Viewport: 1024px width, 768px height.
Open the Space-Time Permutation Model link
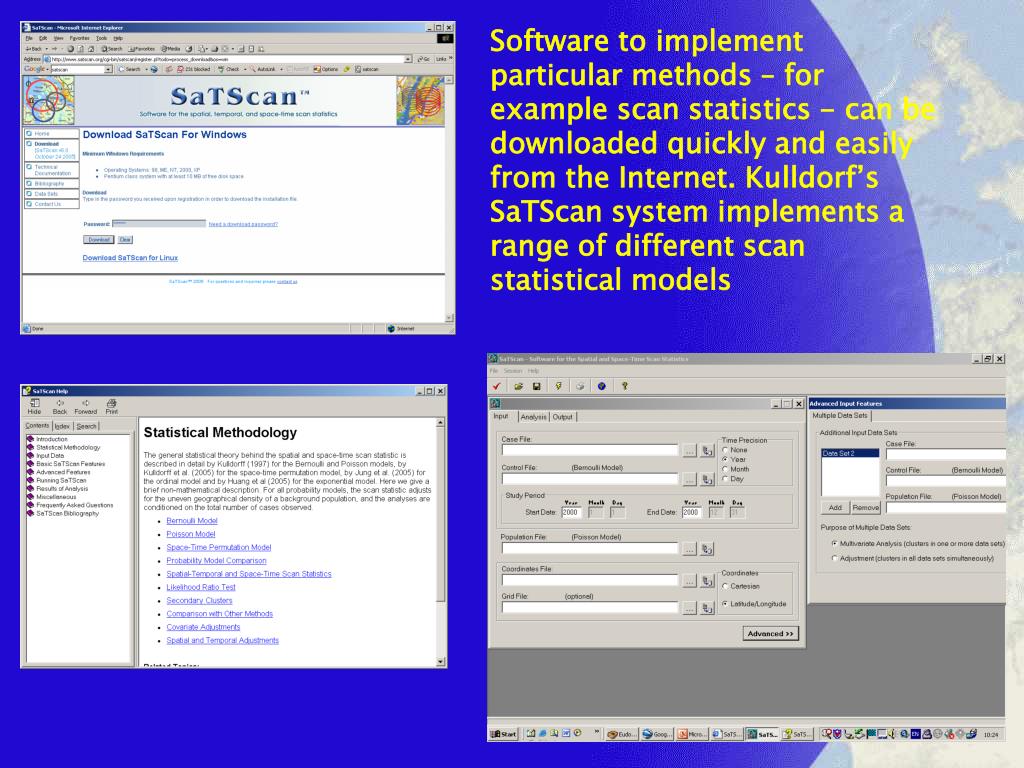click(219, 547)
